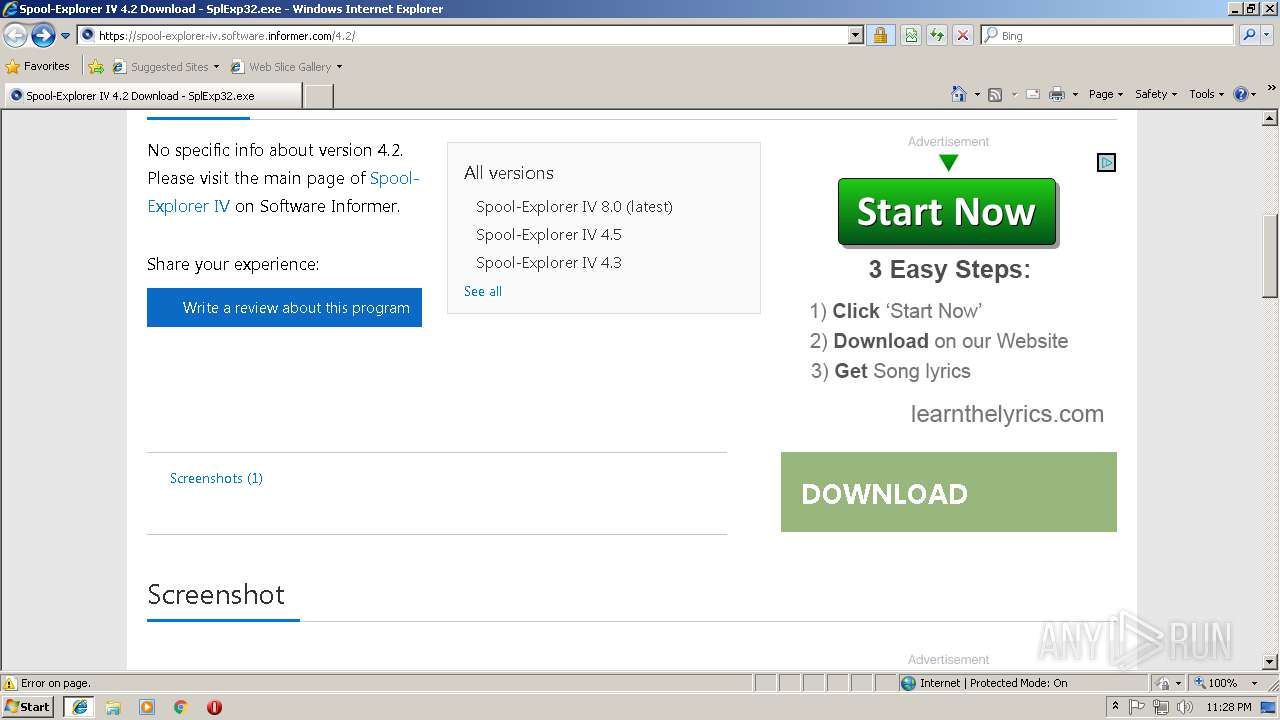
Task: Click the network tray icon
Action: [1161, 707]
